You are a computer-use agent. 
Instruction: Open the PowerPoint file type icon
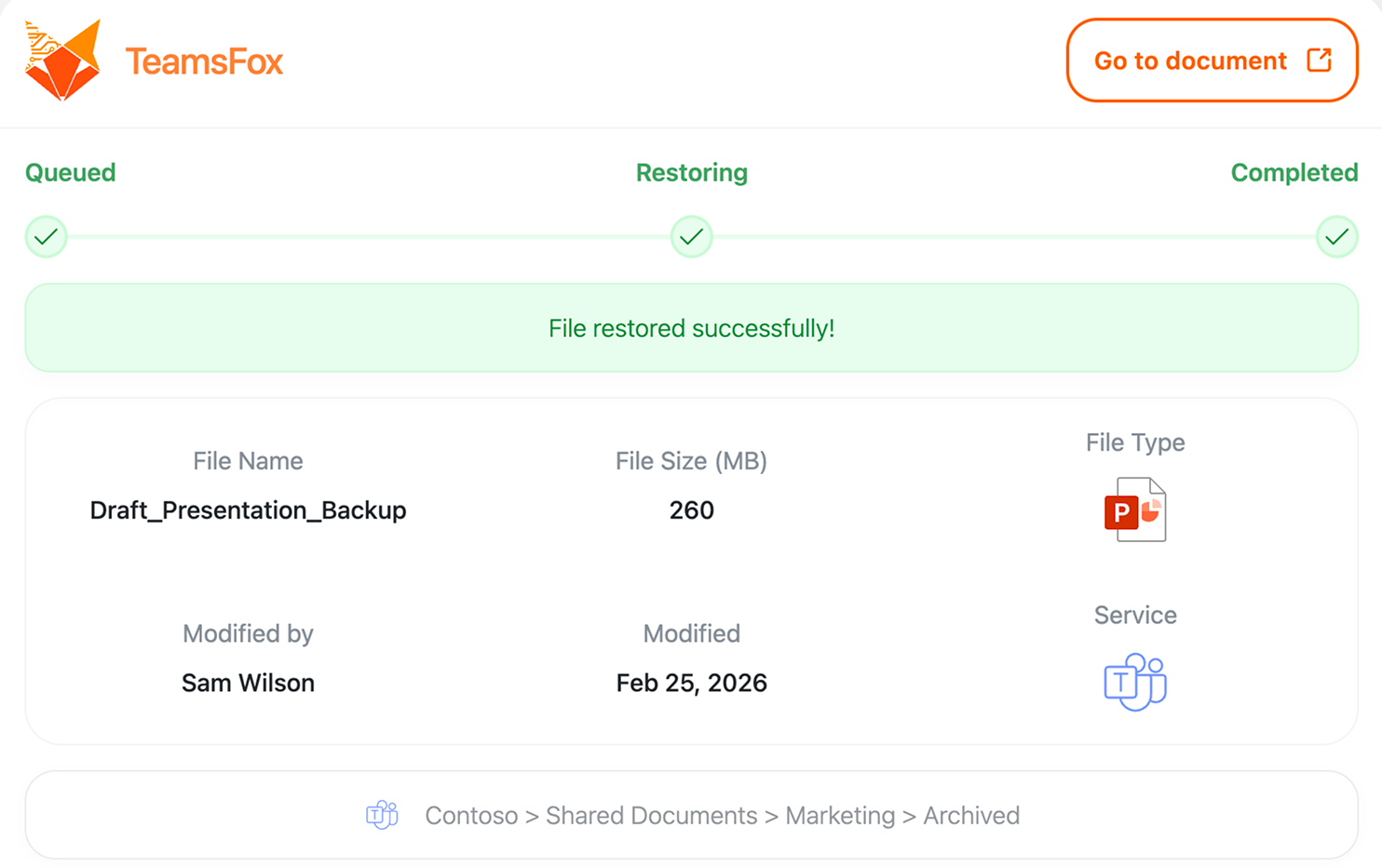tap(1135, 509)
